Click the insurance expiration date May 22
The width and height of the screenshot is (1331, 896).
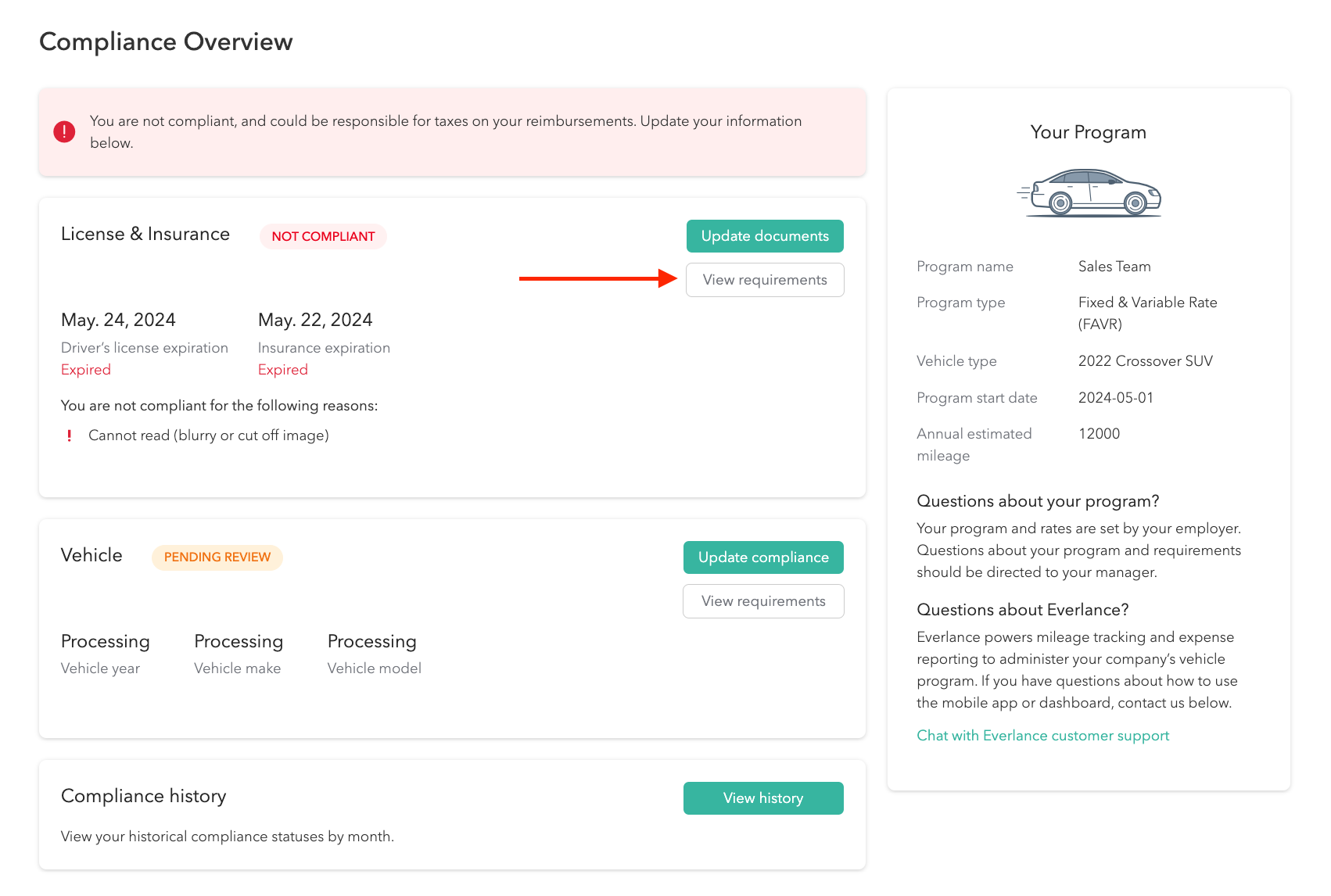[x=315, y=320]
